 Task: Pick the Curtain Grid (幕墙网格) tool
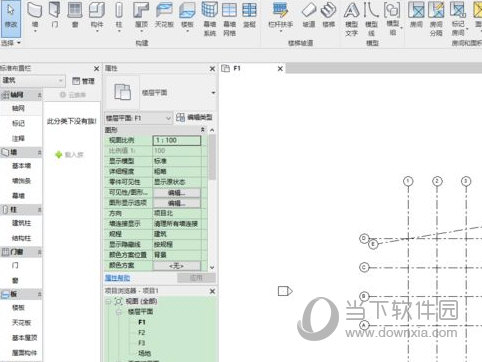(229, 19)
